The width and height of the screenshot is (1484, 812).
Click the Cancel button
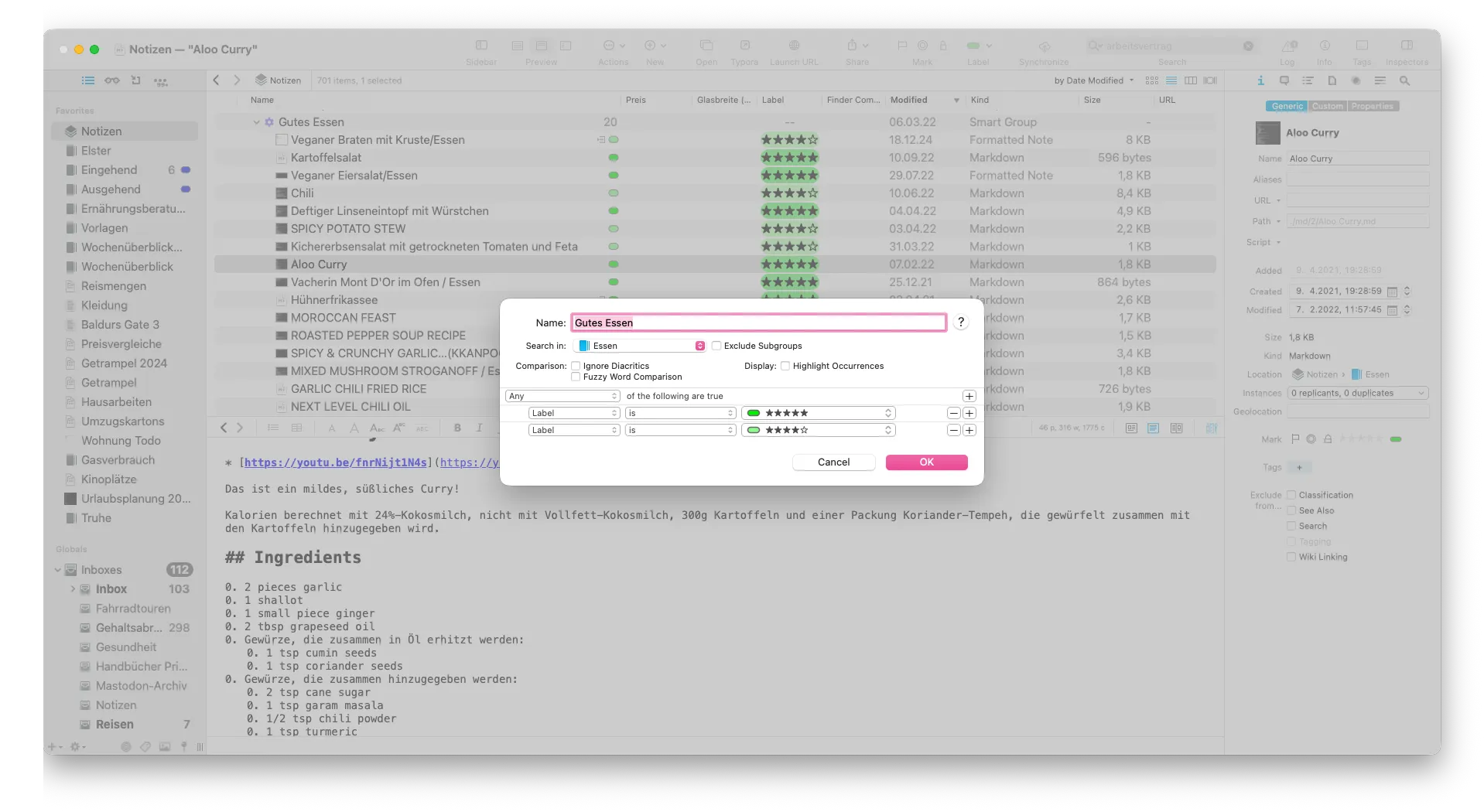coord(833,462)
